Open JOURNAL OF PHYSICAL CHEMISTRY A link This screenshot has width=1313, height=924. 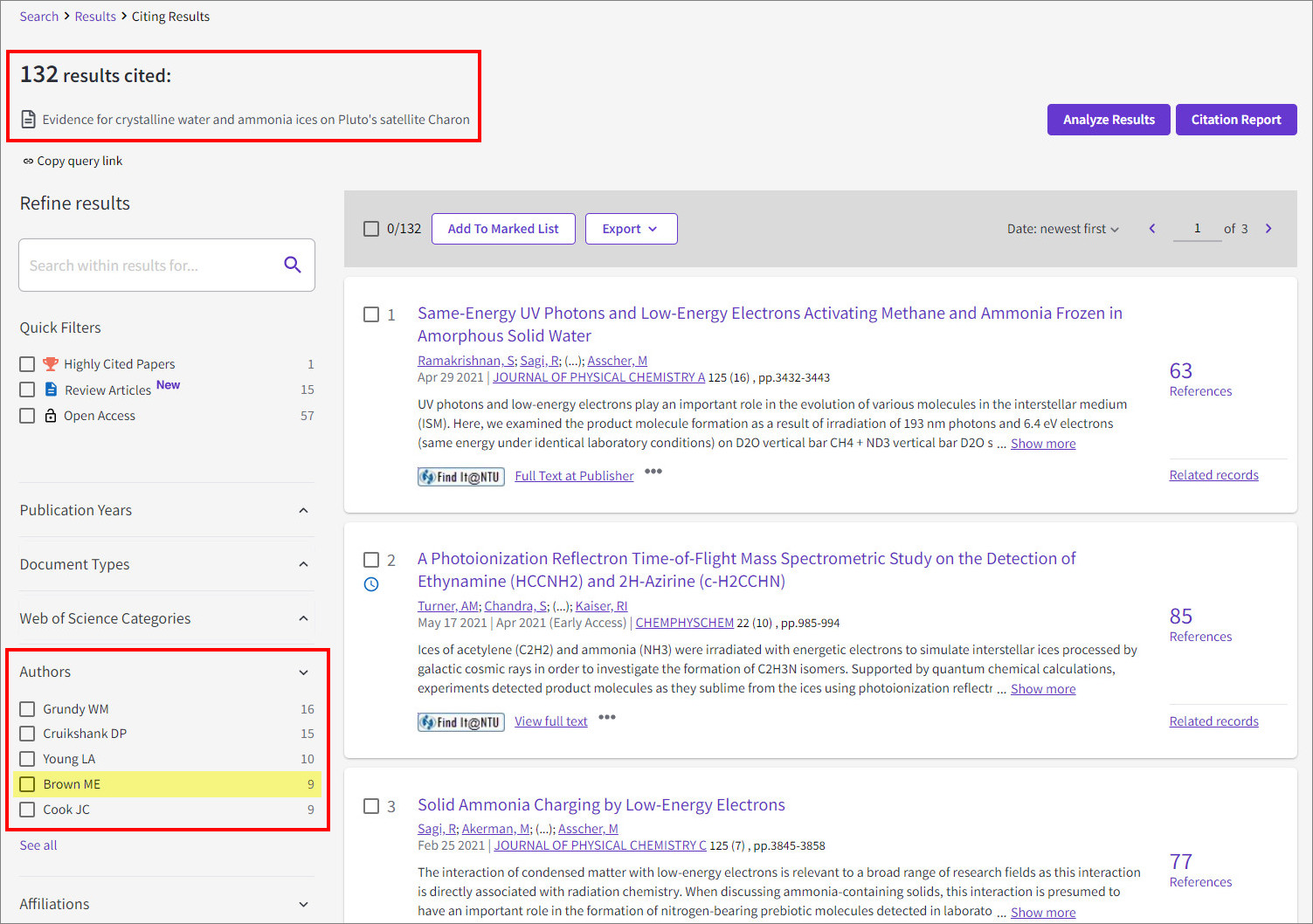598,377
